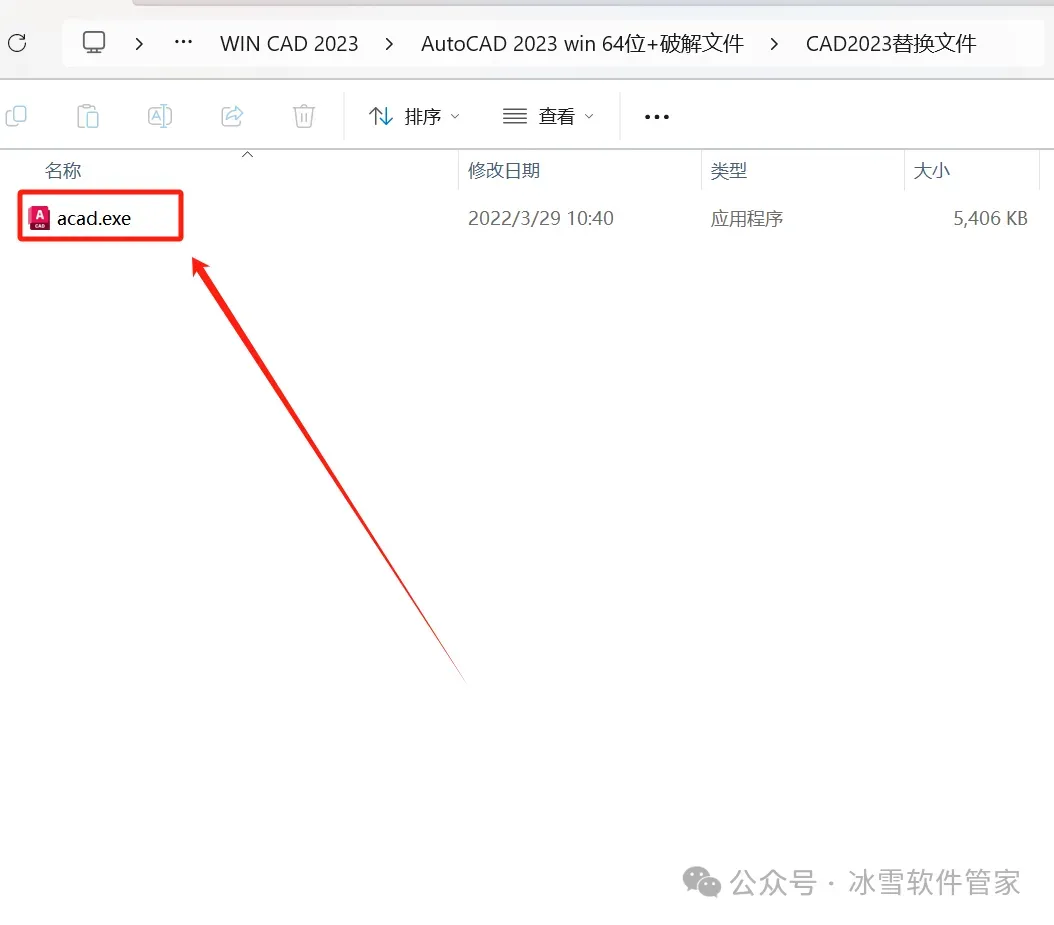Screen dimensions: 1054x925
Task: Open the 查看 view dropdown
Action: point(549,116)
